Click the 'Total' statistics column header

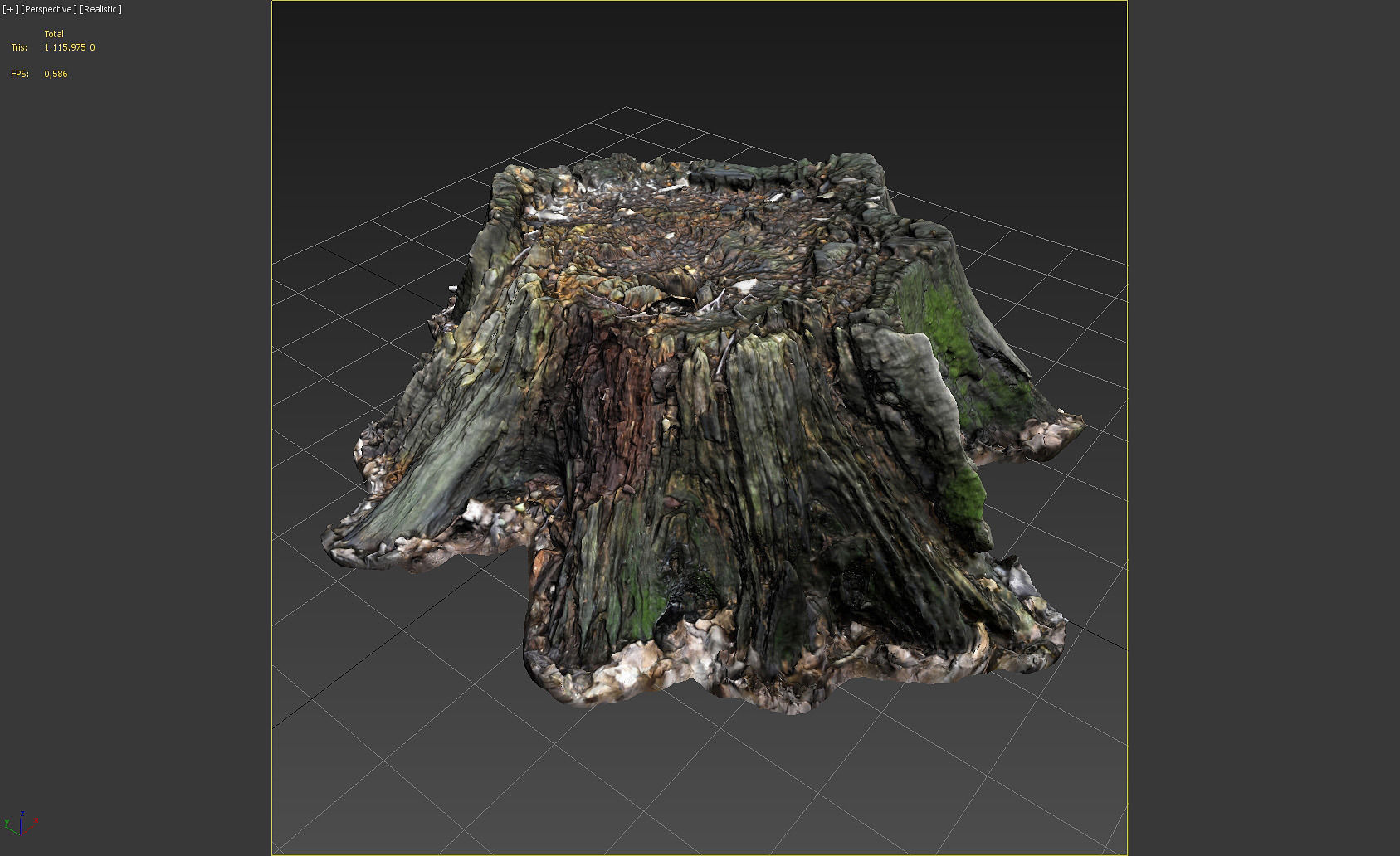pyautogui.click(x=54, y=34)
